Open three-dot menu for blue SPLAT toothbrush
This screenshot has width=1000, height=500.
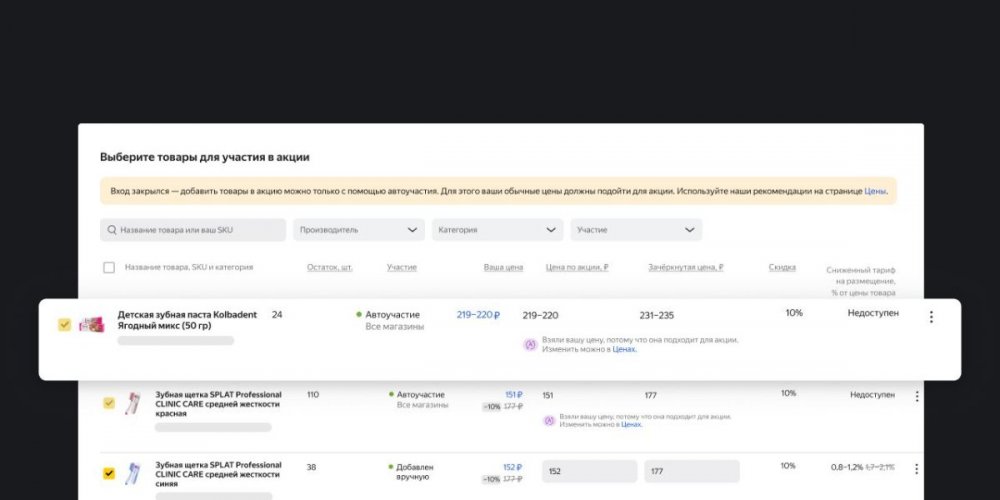click(x=917, y=468)
